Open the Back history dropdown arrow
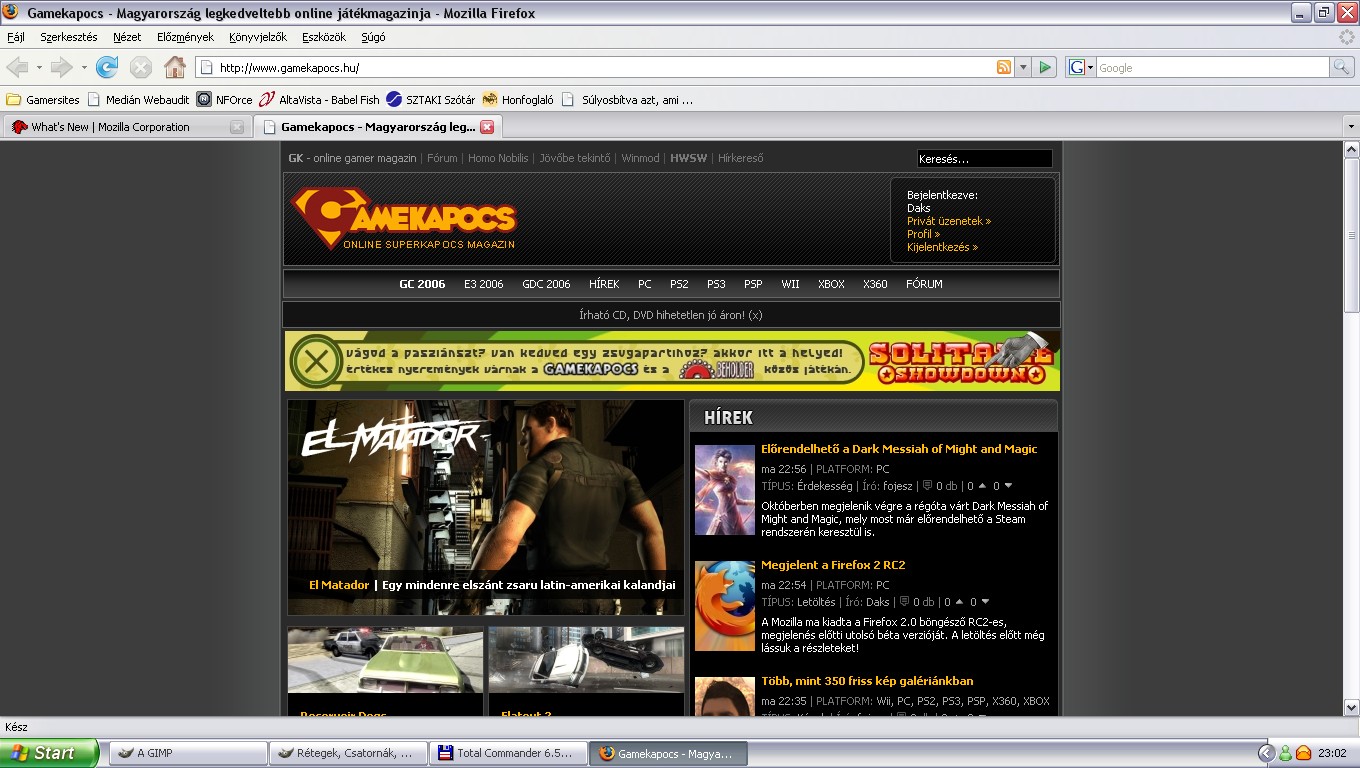The image size is (1360, 768). [39, 67]
